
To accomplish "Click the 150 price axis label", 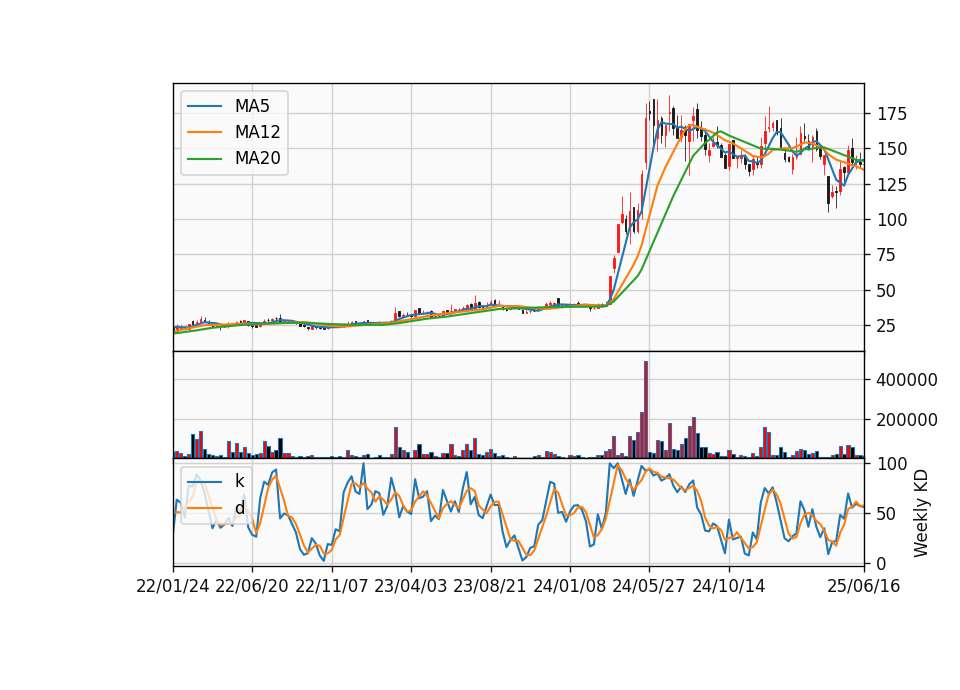I will (x=892, y=149).
